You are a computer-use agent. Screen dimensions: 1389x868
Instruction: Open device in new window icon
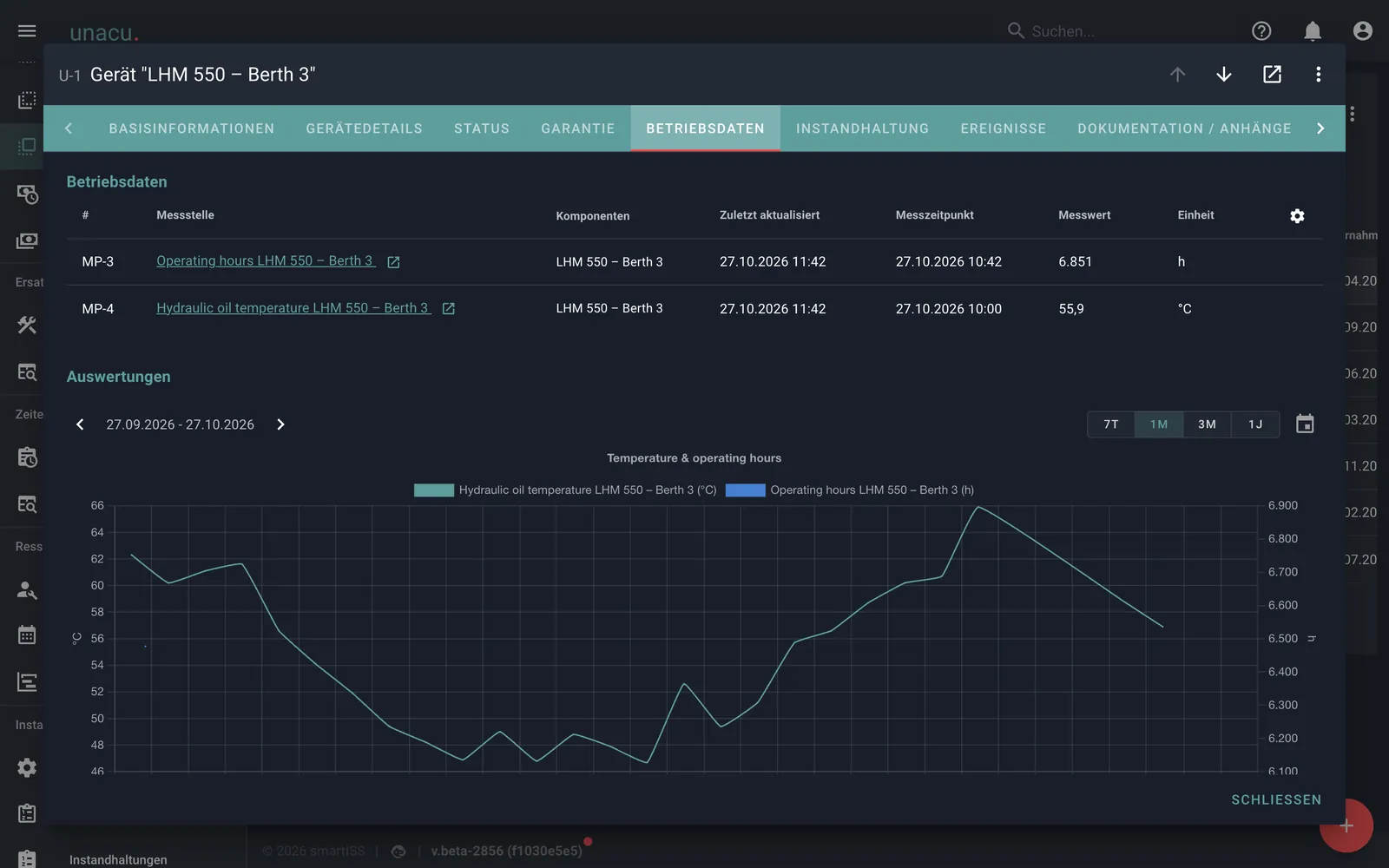coord(1272,75)
